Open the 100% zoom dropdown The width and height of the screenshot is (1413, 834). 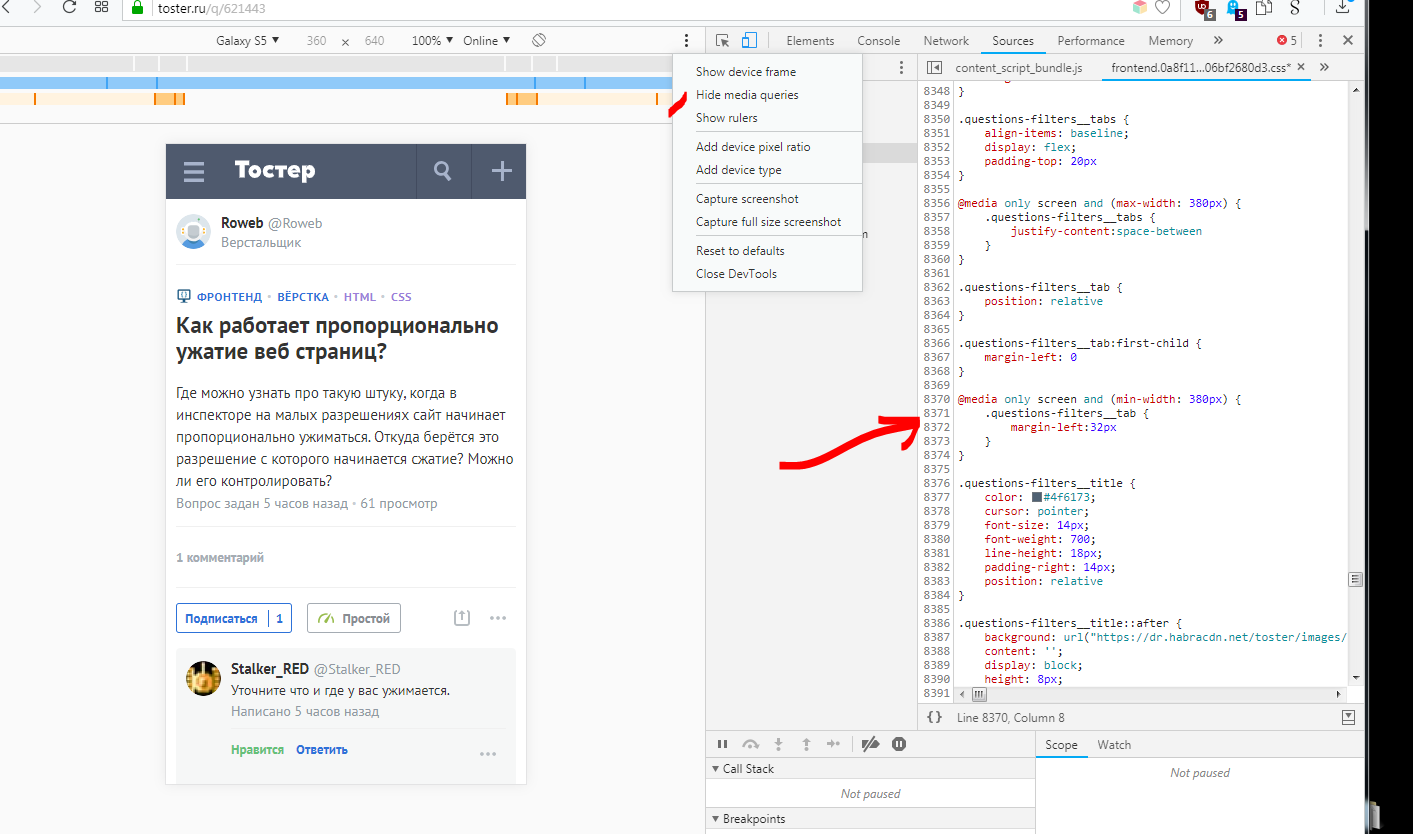[x=432, y=41]
